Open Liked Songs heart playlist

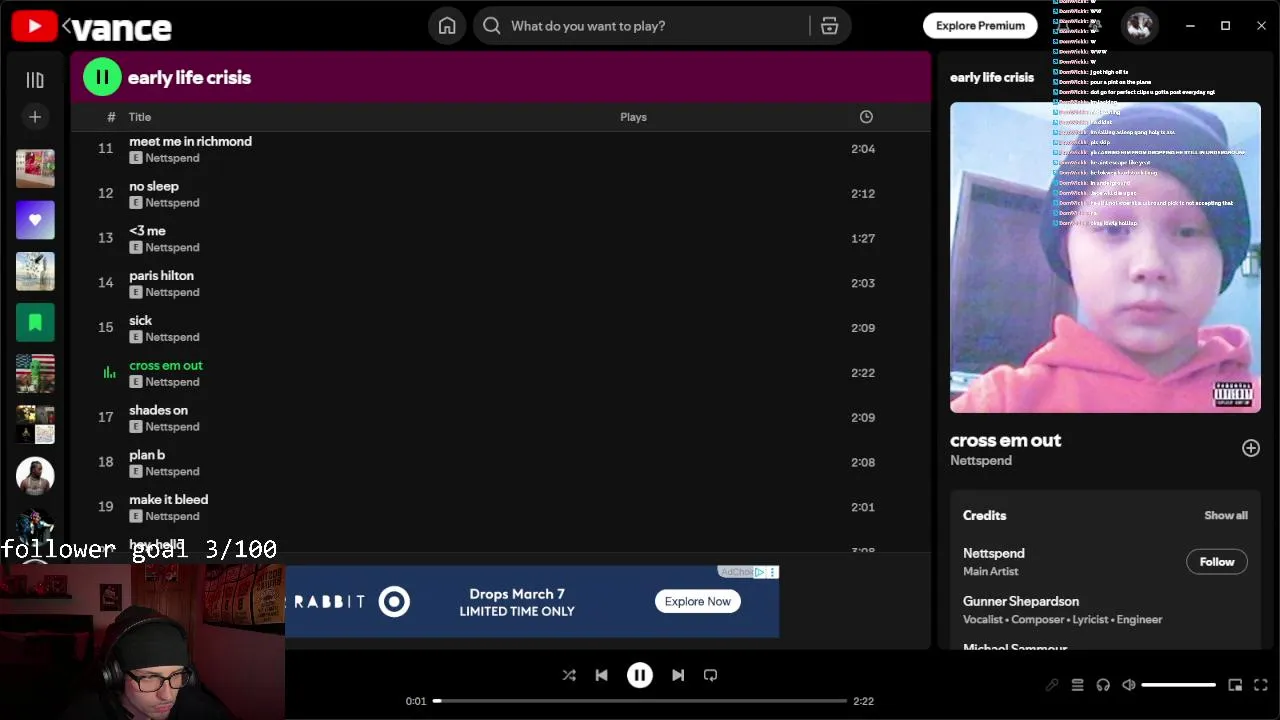pos(35,220)
